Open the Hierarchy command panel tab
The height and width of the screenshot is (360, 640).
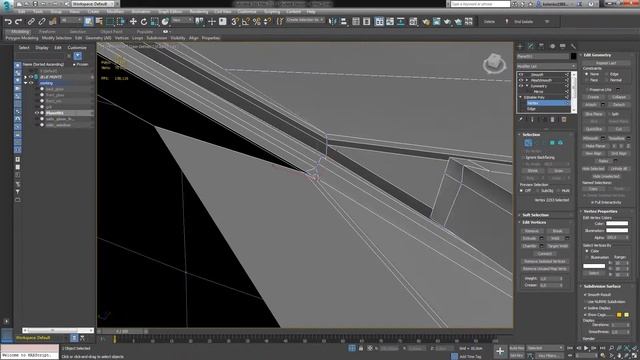pyautogui.click(x=541, y=46)
